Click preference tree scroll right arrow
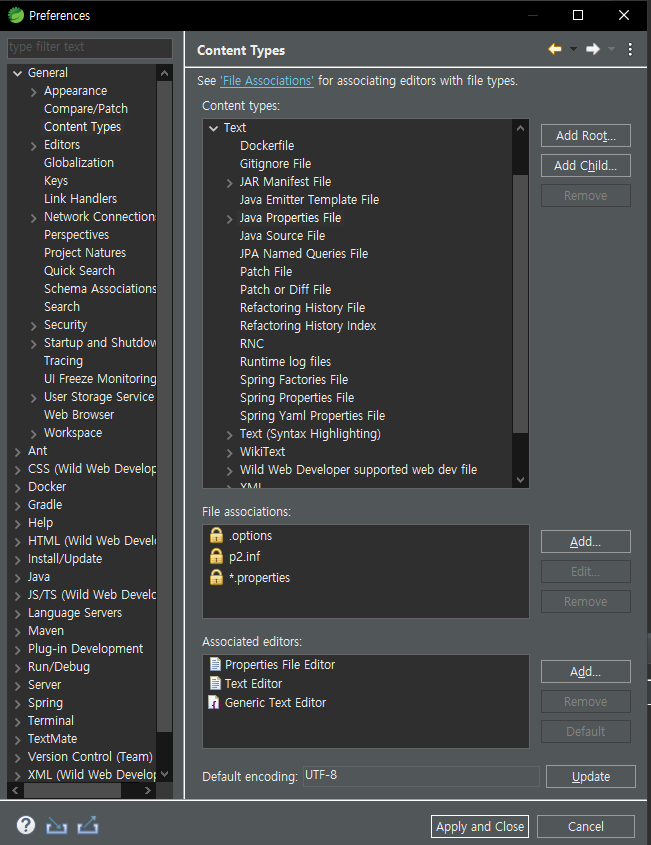Viewport: 651px width, 845px height. point(148,791)
